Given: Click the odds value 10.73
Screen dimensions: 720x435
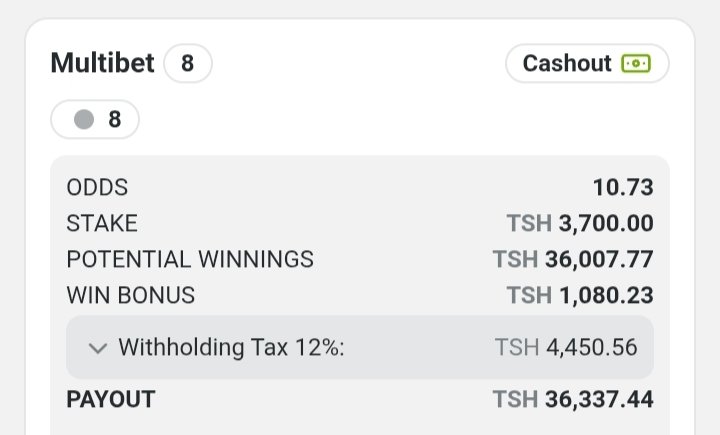Looking at the screenshot, I should click(x=623, y=187).
